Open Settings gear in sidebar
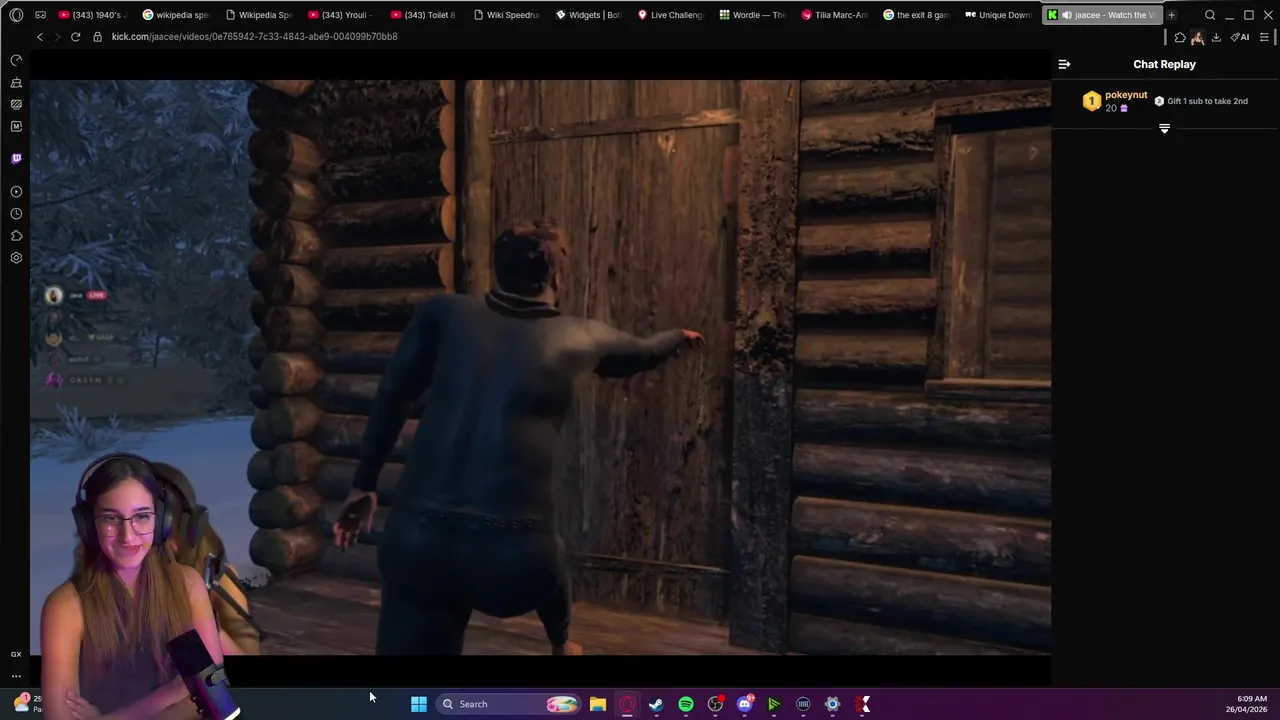The width and height of the screenshot is (1280, 720). point(16,258)
